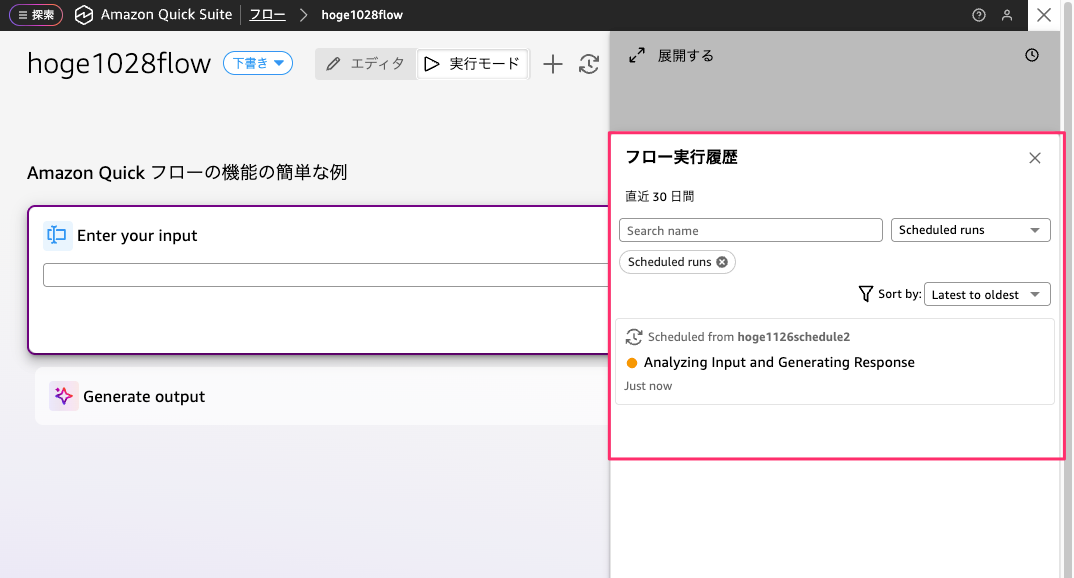Open the Scheduled runs filter dropdown
The width and height of the screenshot is (1074, 578).
pyautogui.click(x=970, y=230)
